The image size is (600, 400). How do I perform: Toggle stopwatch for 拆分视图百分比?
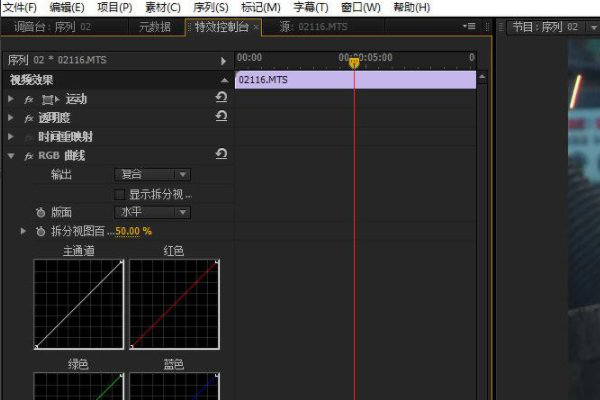point(40,231)
